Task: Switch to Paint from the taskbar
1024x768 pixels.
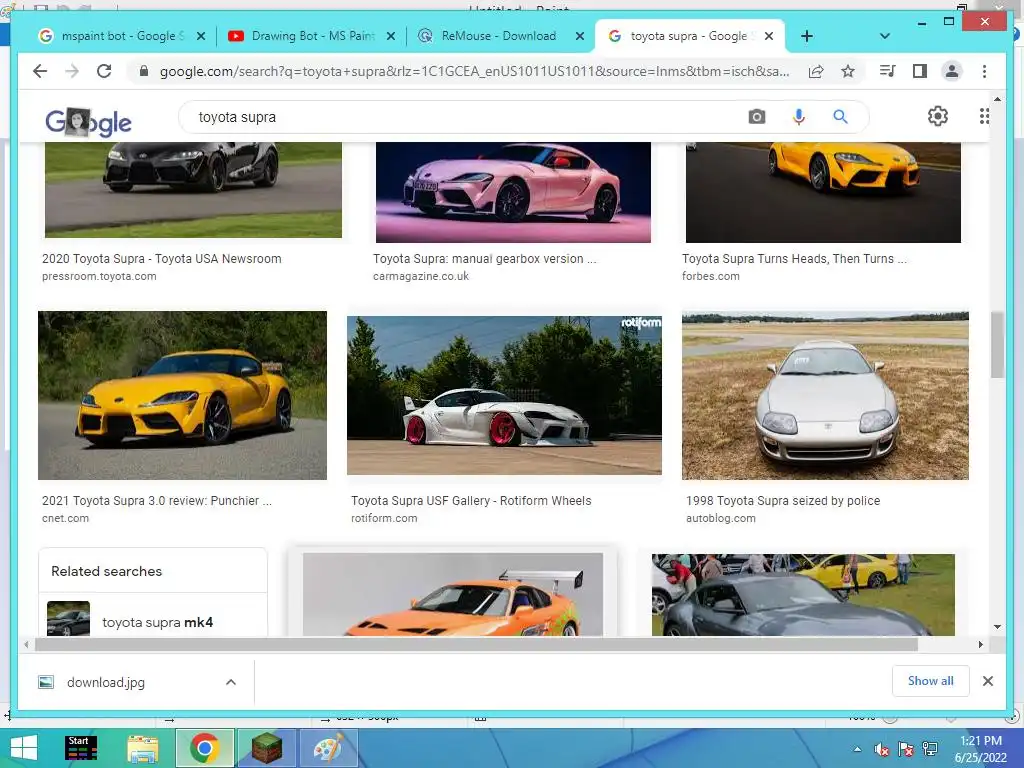Action: tap(328, 748)
